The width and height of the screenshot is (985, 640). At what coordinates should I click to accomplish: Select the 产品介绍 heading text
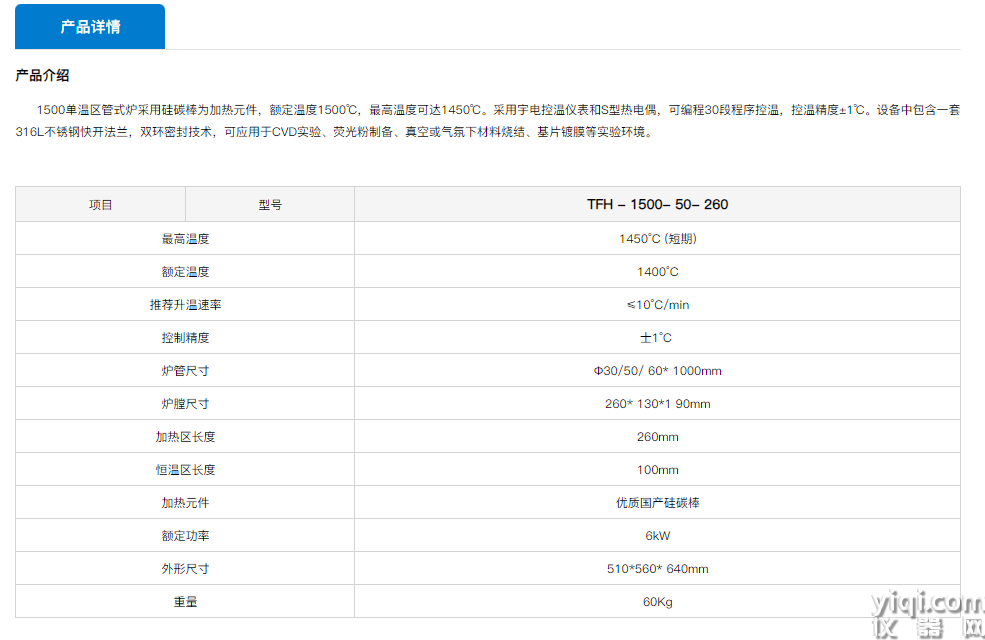(42, 75)
